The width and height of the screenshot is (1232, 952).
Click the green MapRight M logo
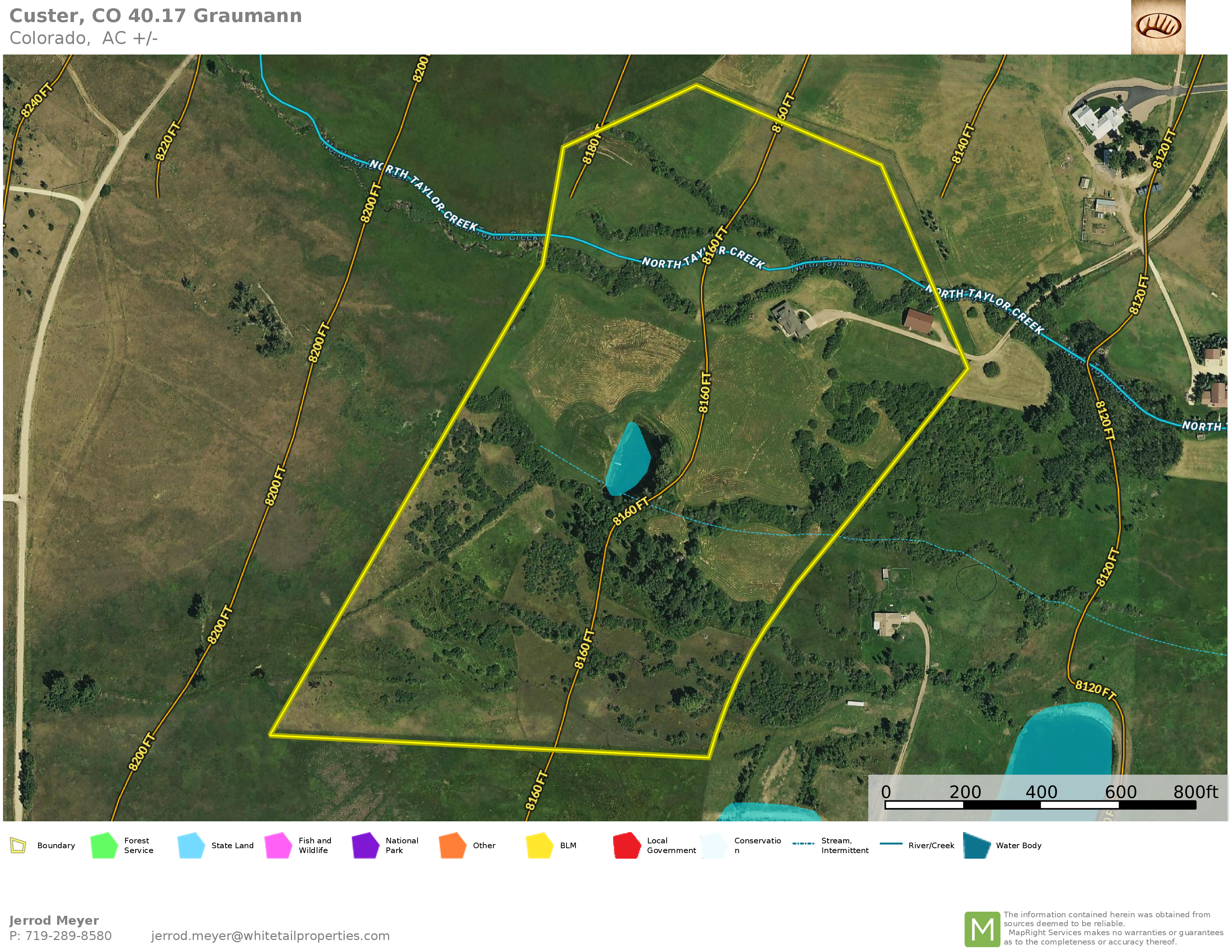[x=982, y=930]
